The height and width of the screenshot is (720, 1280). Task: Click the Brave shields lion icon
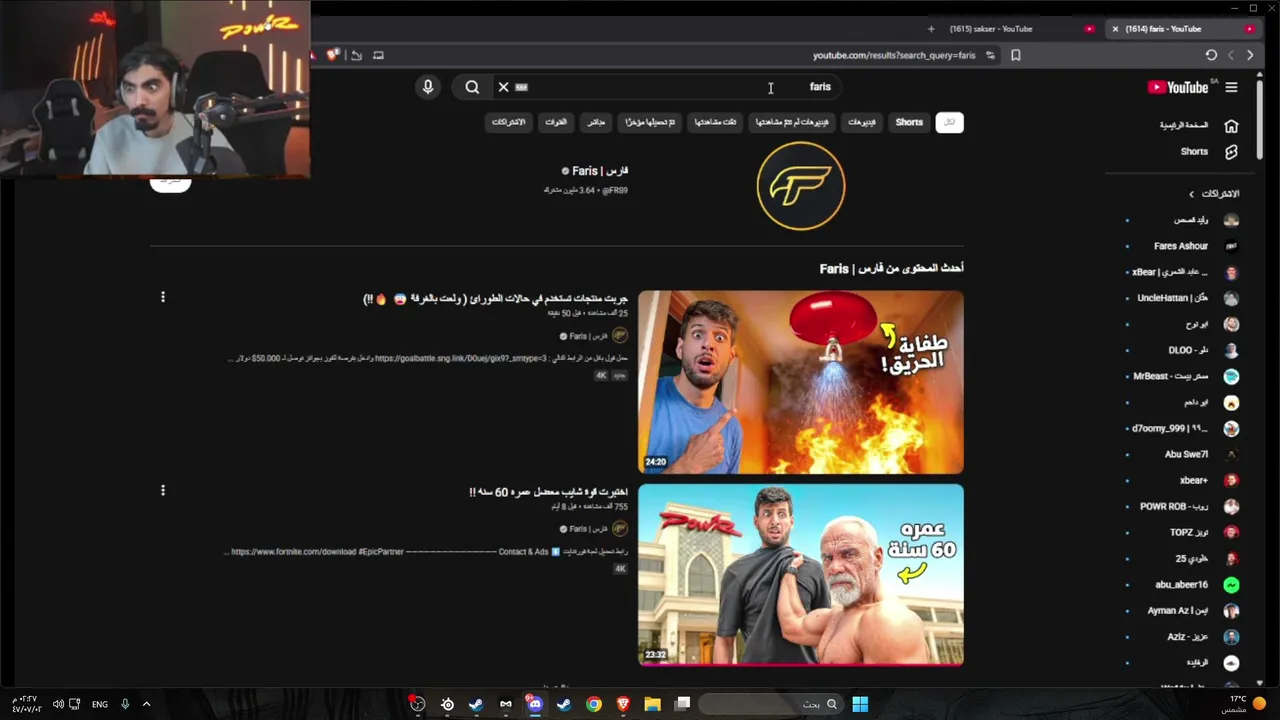click(333, 55)
